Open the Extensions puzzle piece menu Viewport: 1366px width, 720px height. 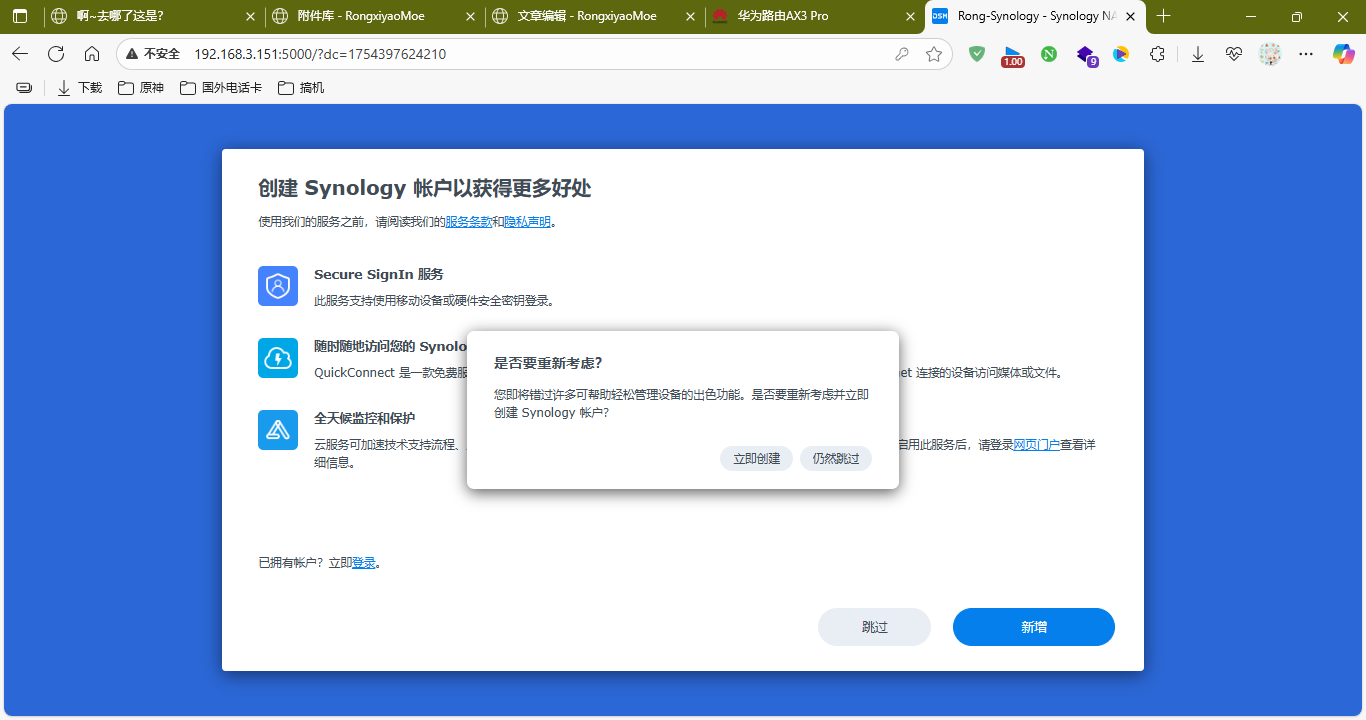click(1157, 54)
